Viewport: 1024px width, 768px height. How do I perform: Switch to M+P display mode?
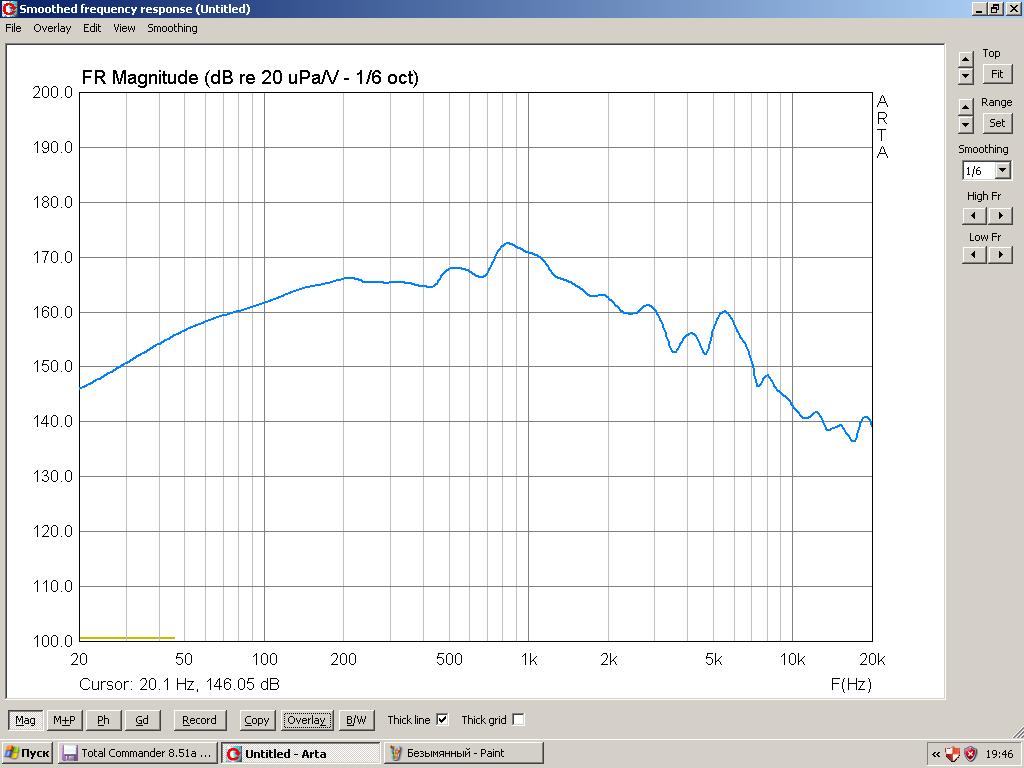pyautogui.click(x=64, y=720)
